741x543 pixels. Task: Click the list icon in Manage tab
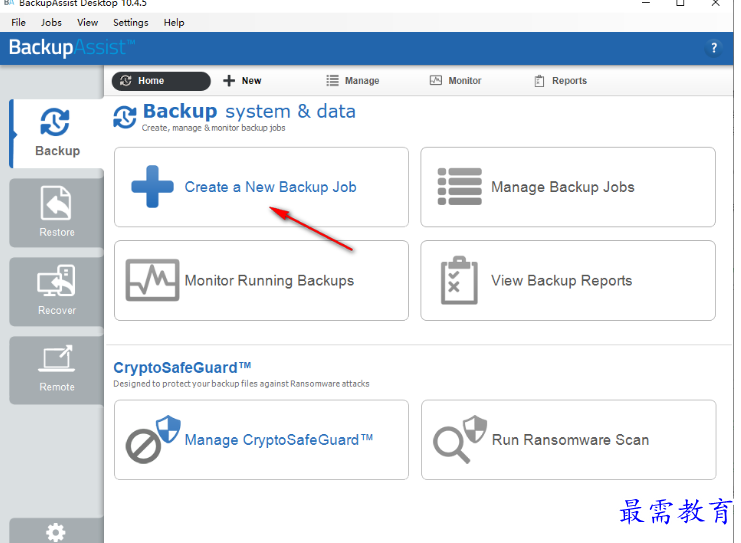click(332, 81)
